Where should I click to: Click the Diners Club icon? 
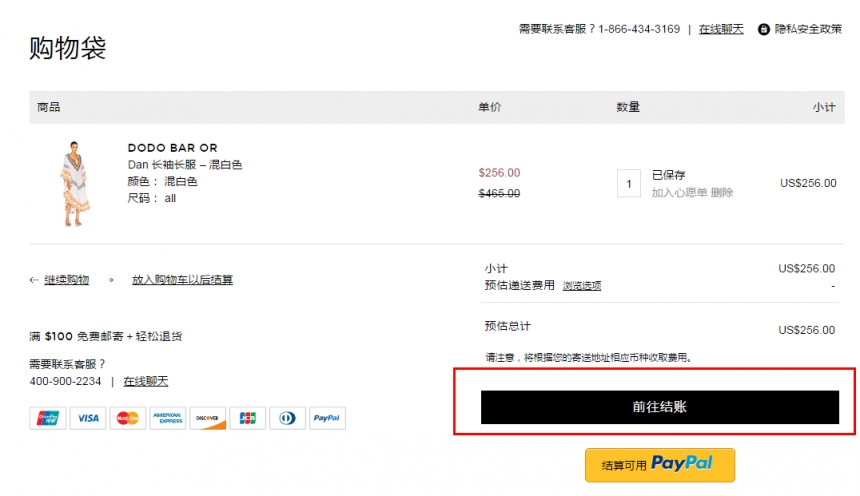tap(287, 418)
